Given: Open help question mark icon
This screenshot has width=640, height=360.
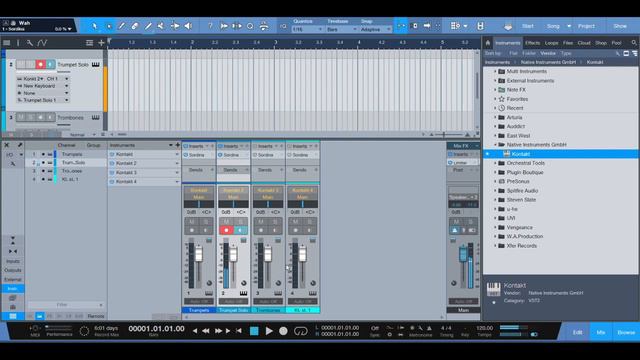Looking at the screenshot, I should click(210, 26).
